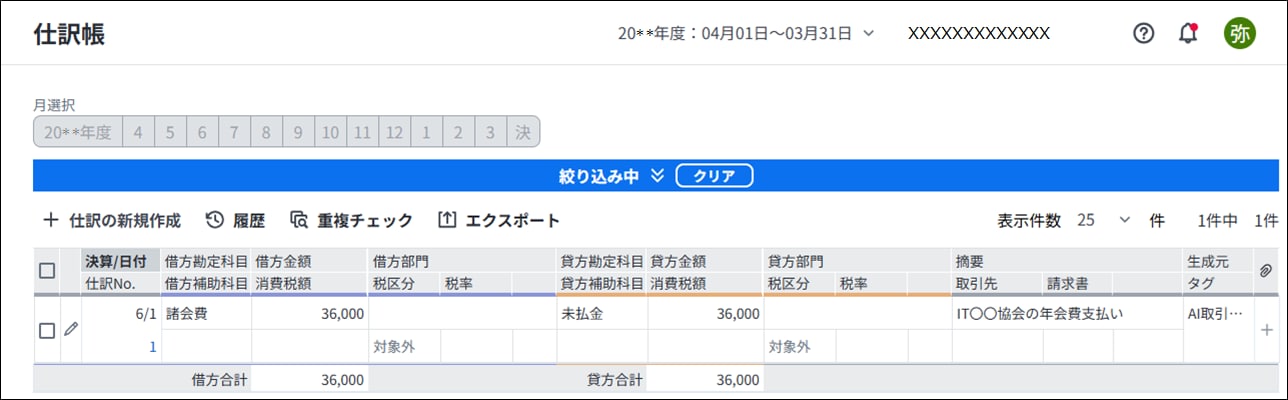
Task: Open the help question mark icon
Action: pyautogui.click(x=1143, y=33)
